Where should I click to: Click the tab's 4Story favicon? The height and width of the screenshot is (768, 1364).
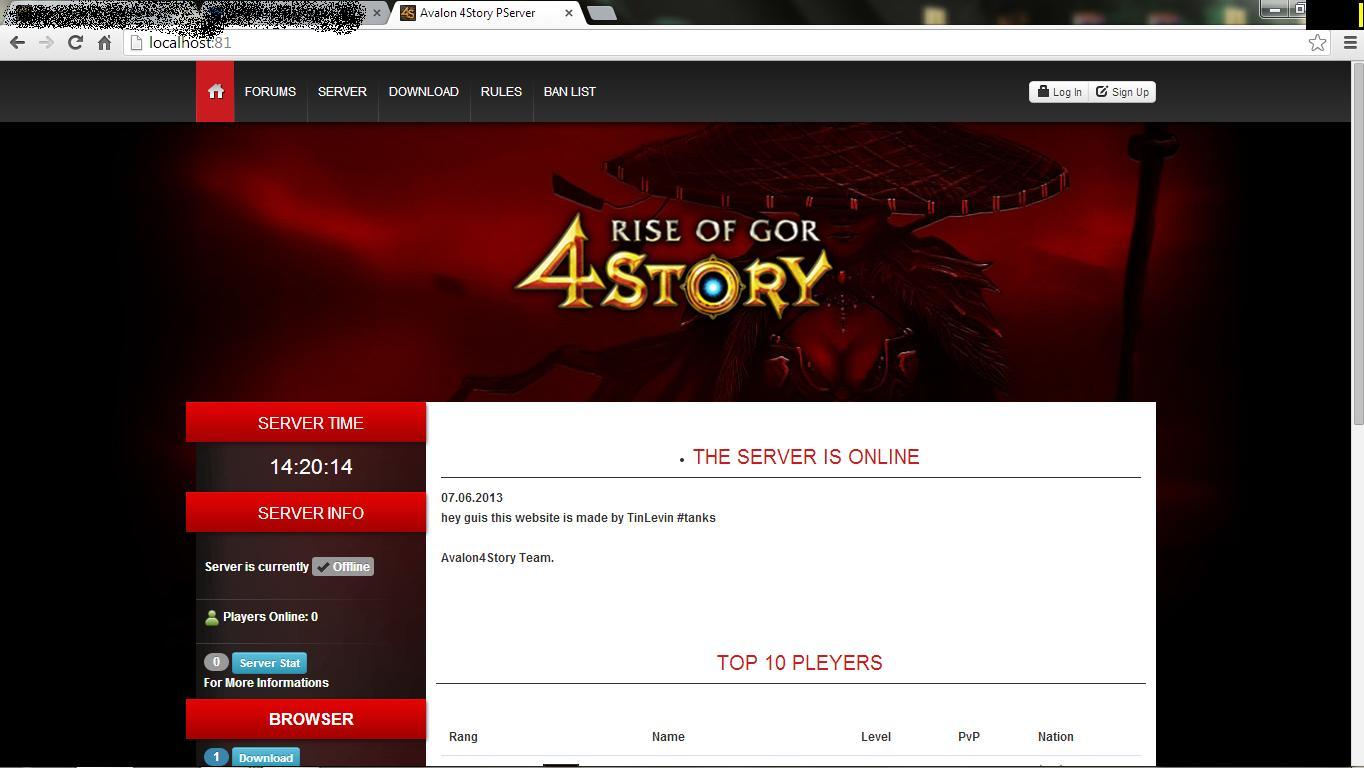(x=407, y=13)
